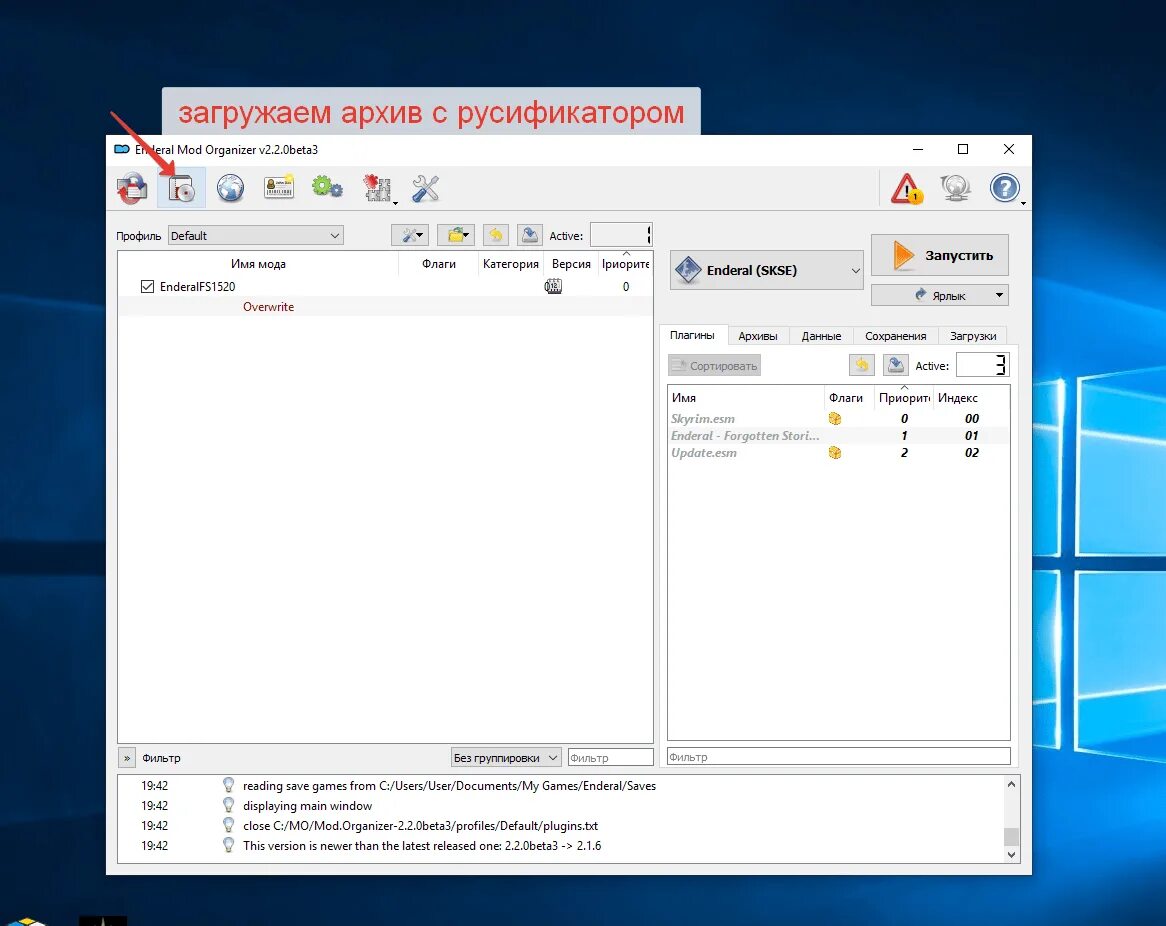Screen dimensions: 1166x926
Task: Click create backup icon above mod list
Action: click(529, 235)
